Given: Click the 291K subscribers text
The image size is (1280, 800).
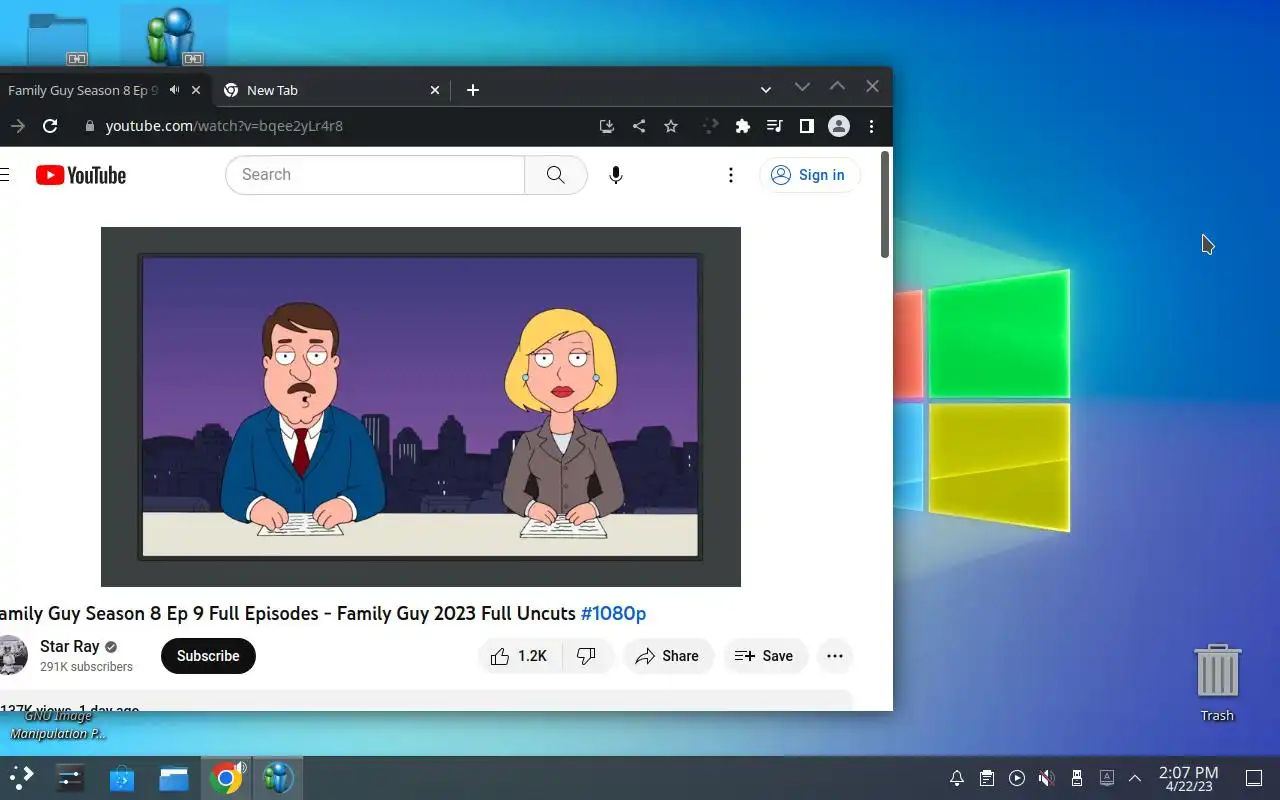Looking at the screenshot, I should click(x=86, y=667).
